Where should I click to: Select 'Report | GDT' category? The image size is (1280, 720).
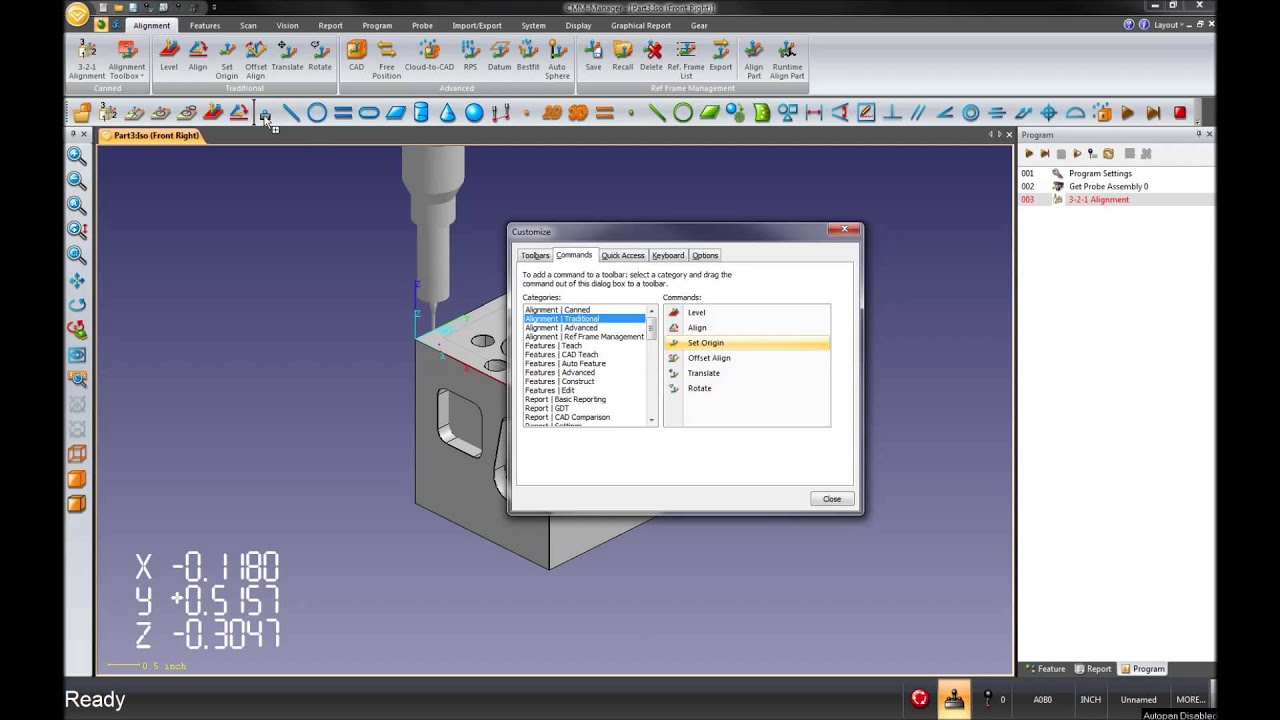pyautogui.click(x=585, y=408)
